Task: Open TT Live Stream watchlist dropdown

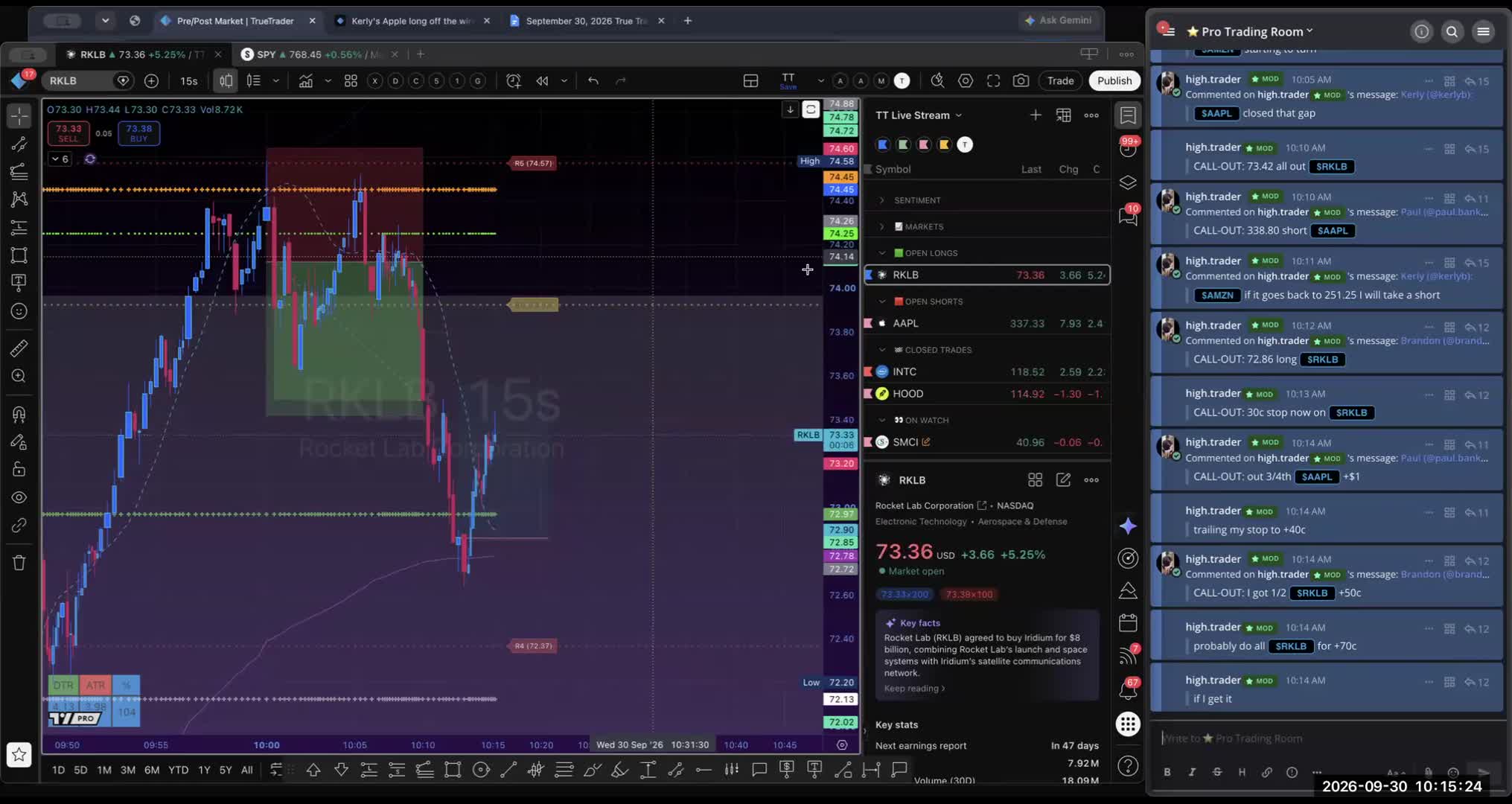Action: pos(919,115)
